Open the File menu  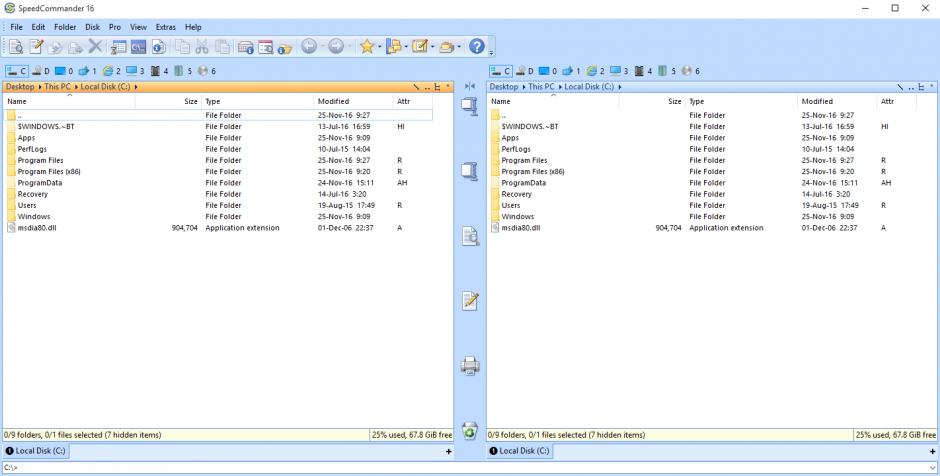tap(16, 27)
